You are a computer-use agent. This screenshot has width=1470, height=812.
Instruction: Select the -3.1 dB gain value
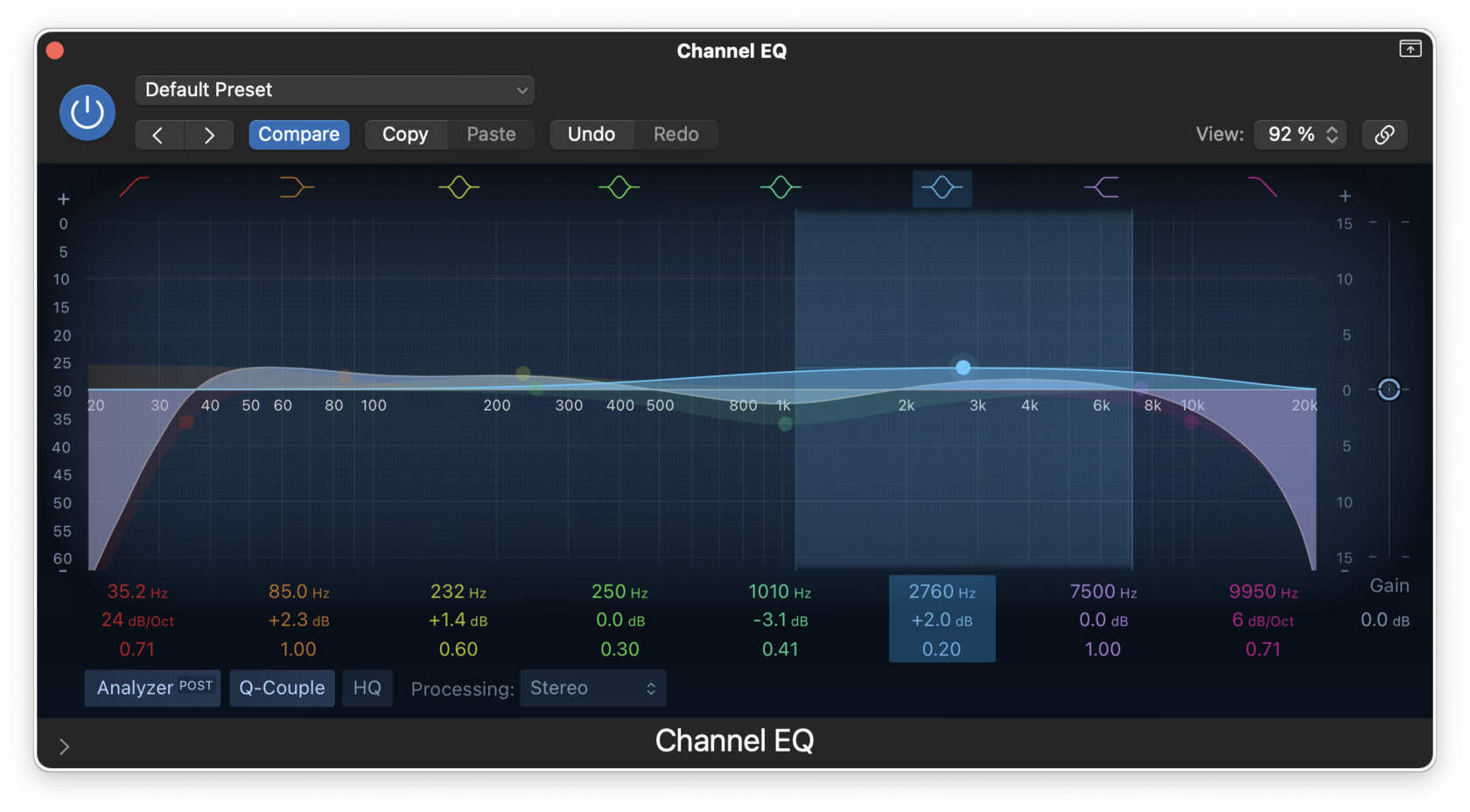[780, 620]
